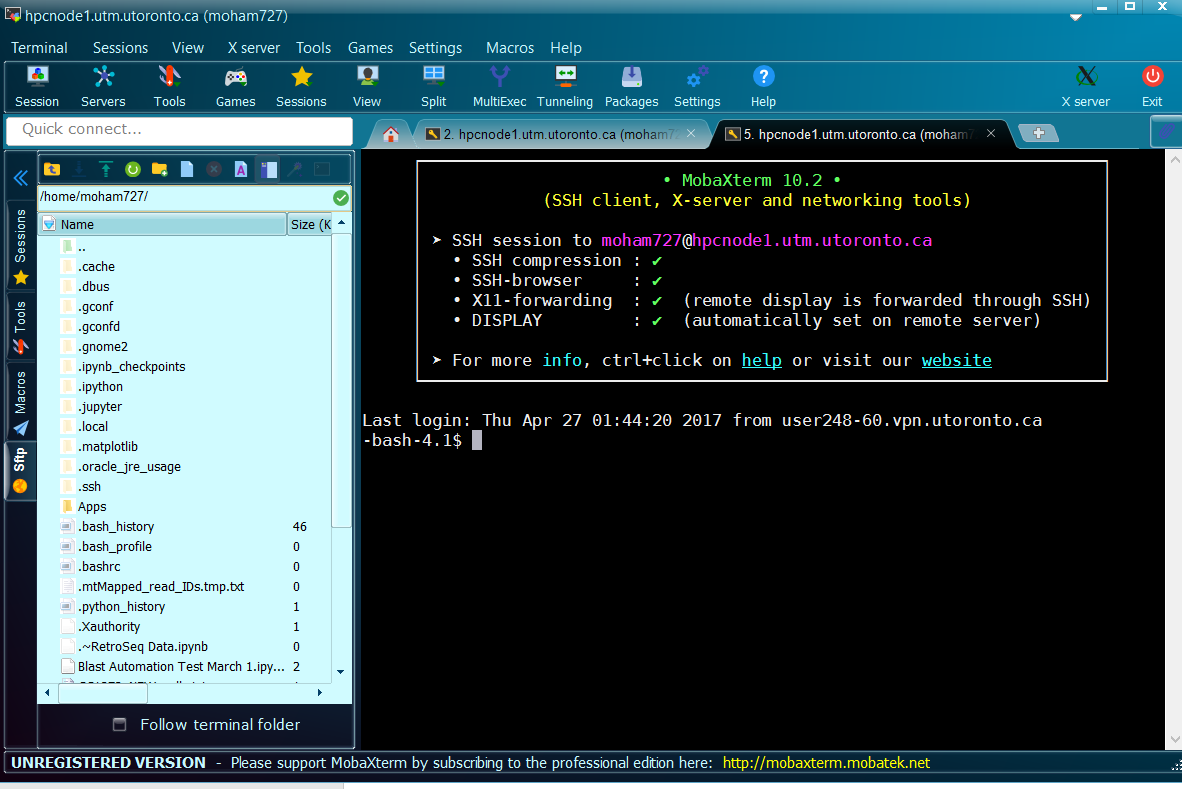Open the window options dropdown arrow at the top

pyautogui.click(x=1076, y=17)
